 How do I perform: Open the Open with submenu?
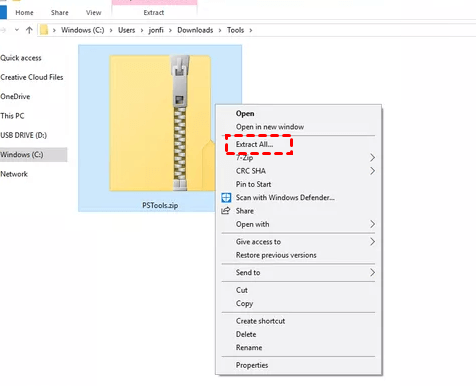point(298,224)
